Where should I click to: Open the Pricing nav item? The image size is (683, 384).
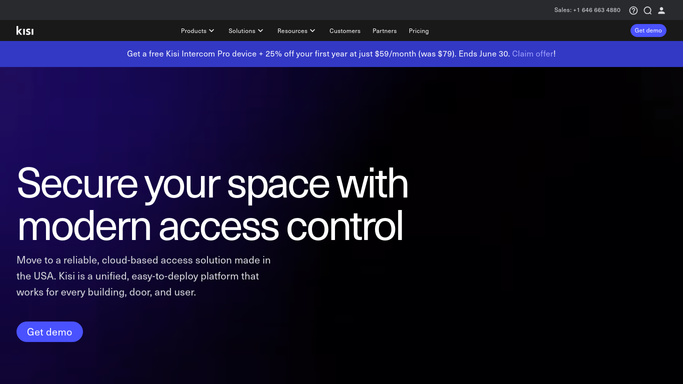(x=419, y=31)
